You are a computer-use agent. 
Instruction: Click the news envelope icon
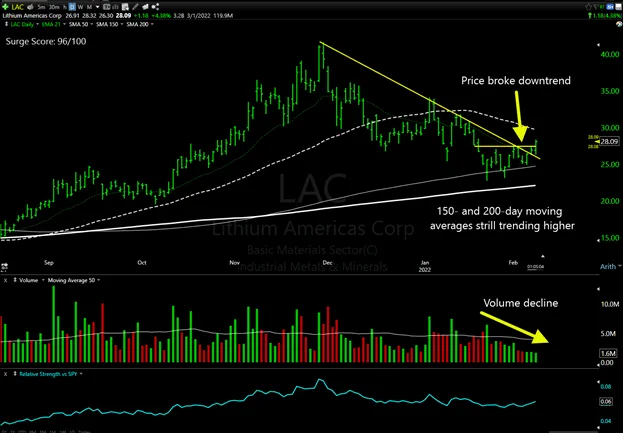145,7
